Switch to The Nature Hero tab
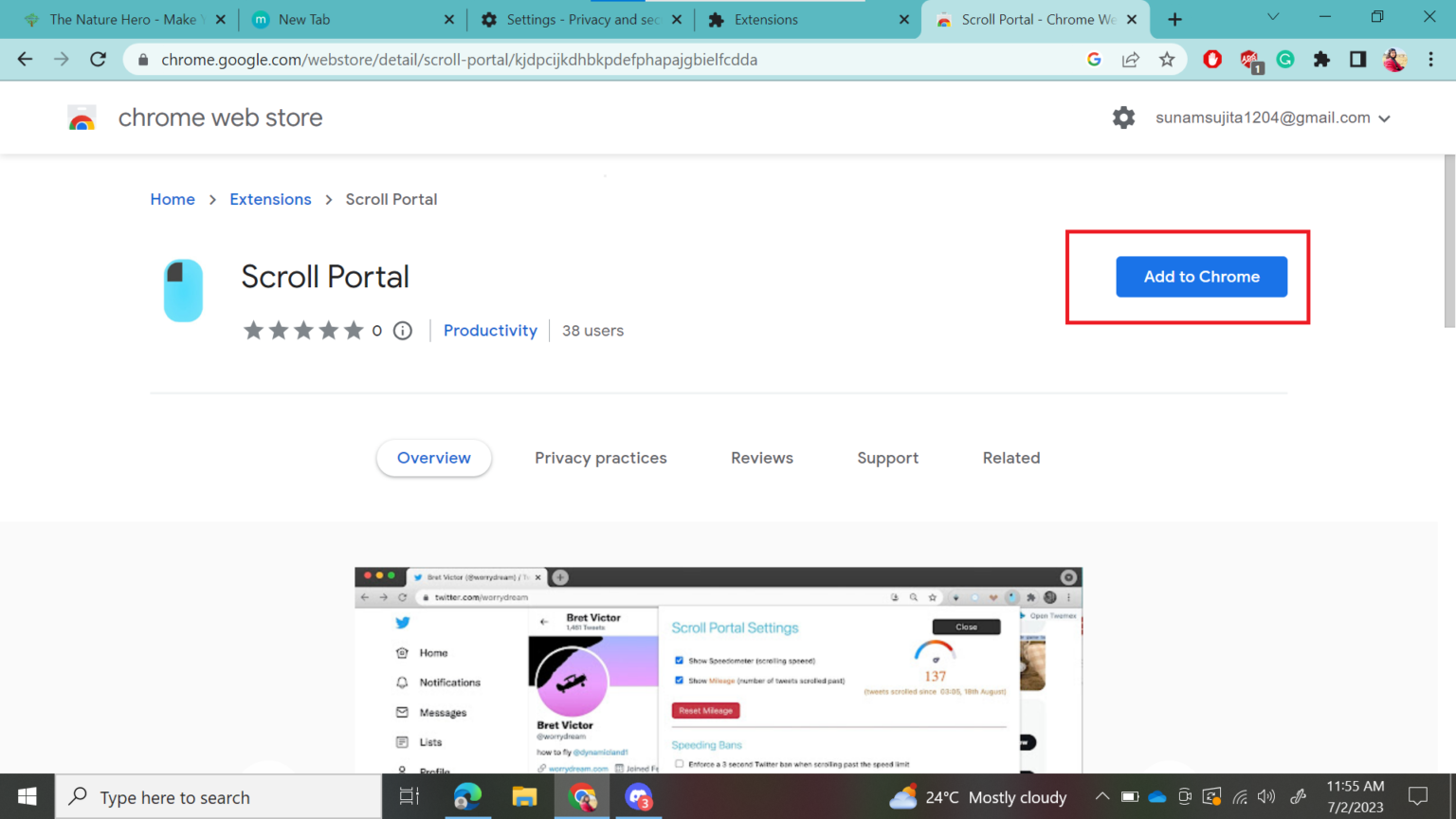The image size is (1456, 819). [126, 19]
